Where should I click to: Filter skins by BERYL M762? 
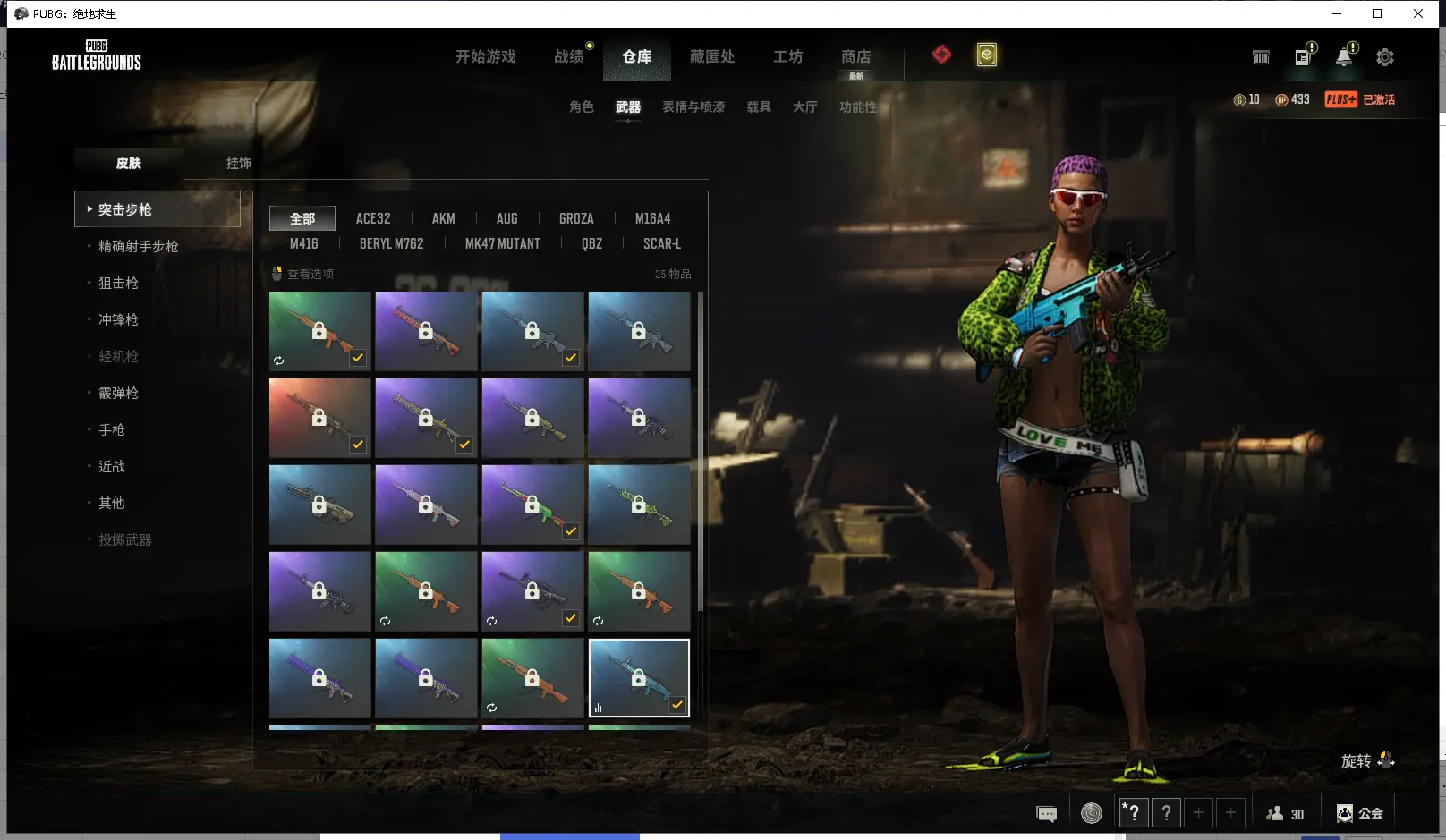(x=392, y=243)
